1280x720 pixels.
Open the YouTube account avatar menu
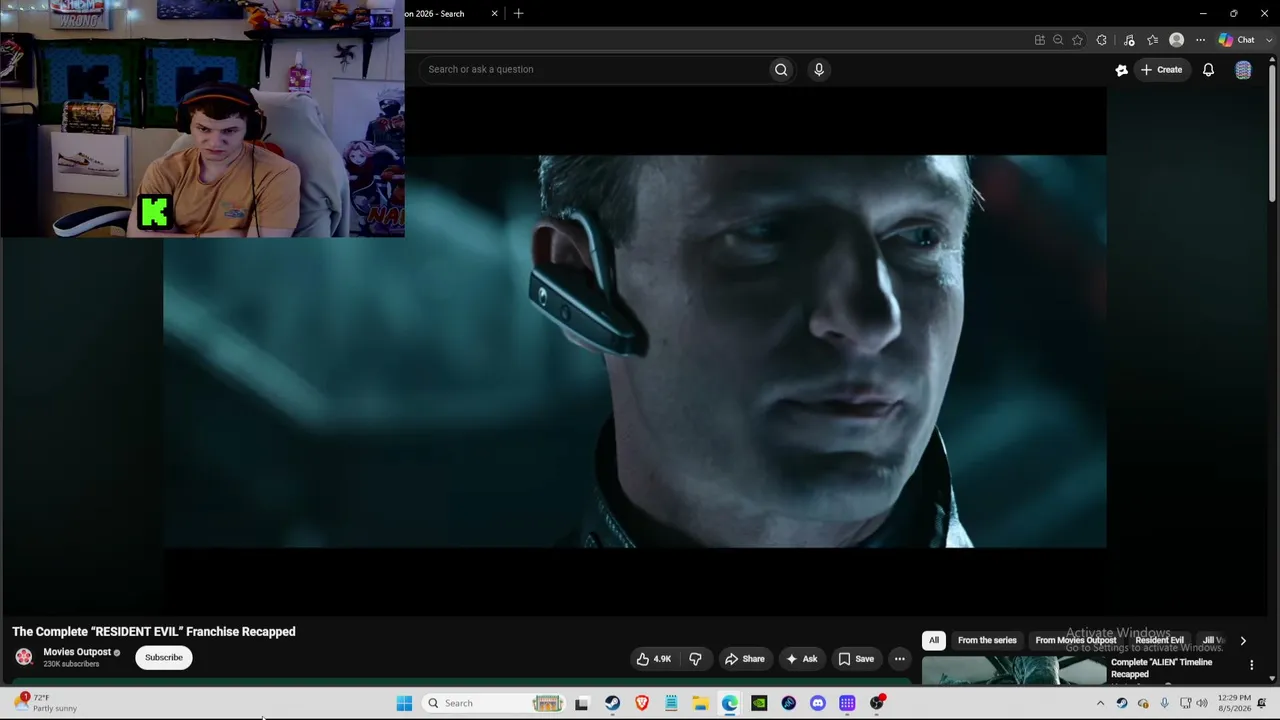1243,70
